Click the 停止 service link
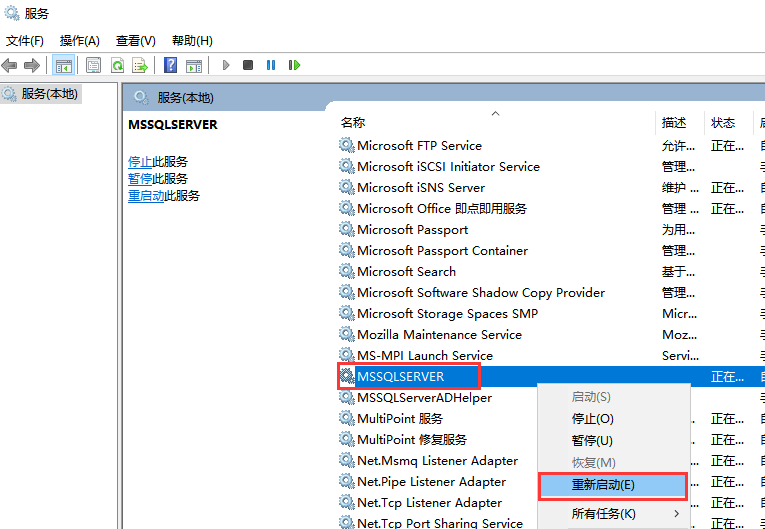This screenshot has width=765, height=529. (x=140, y=162)
